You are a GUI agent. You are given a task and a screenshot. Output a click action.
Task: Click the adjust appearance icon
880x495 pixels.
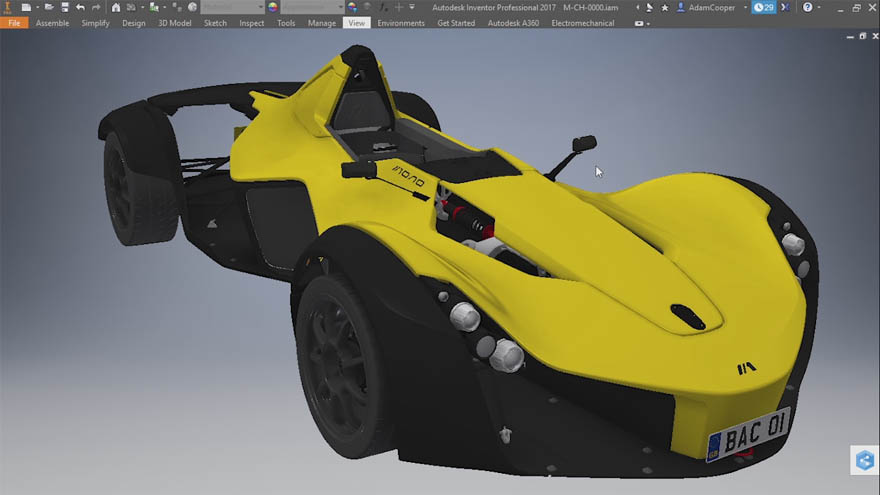pos(352,7)
